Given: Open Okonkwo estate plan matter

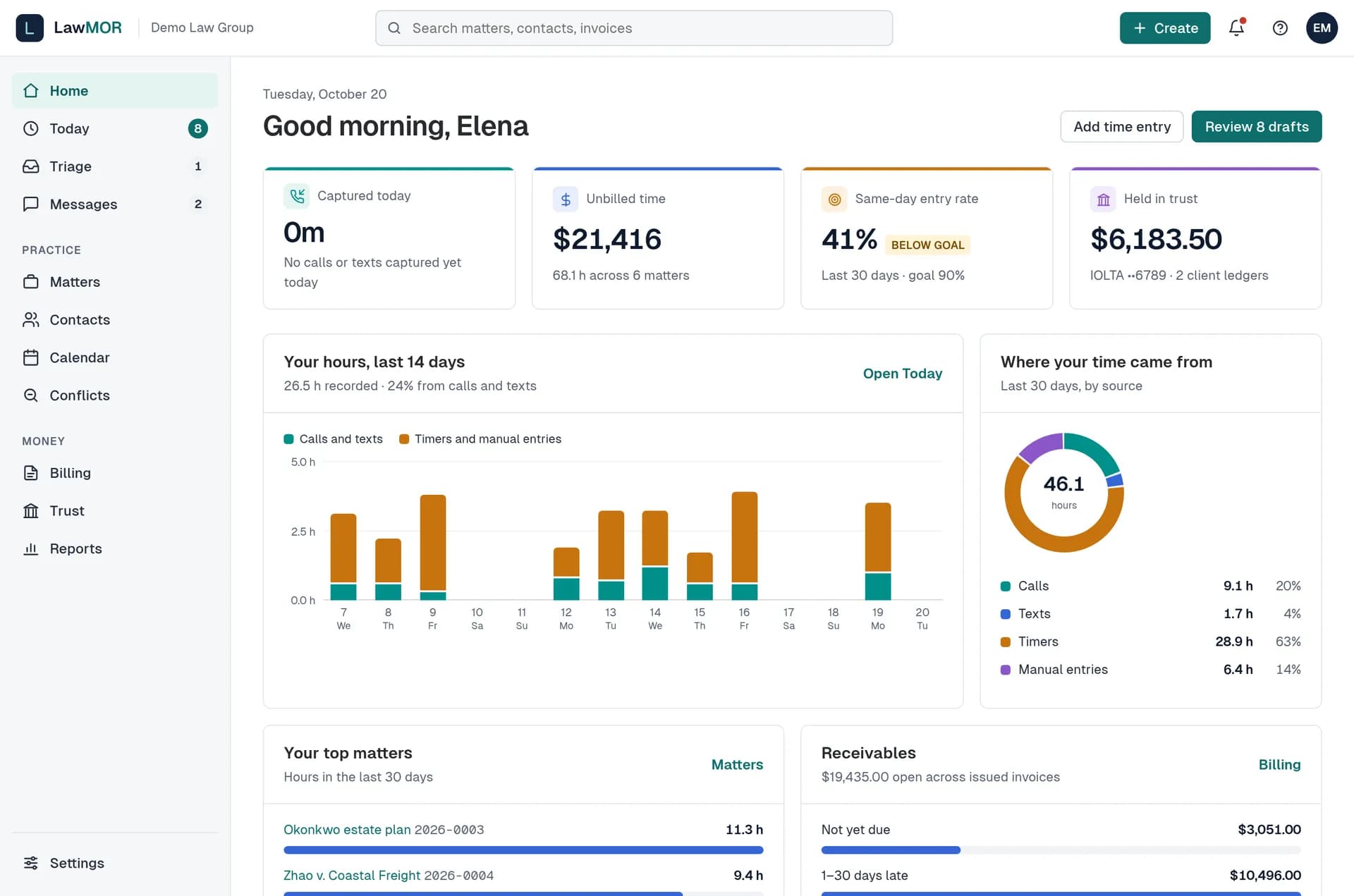Looking at the screenshot, I should pos(348,830).
